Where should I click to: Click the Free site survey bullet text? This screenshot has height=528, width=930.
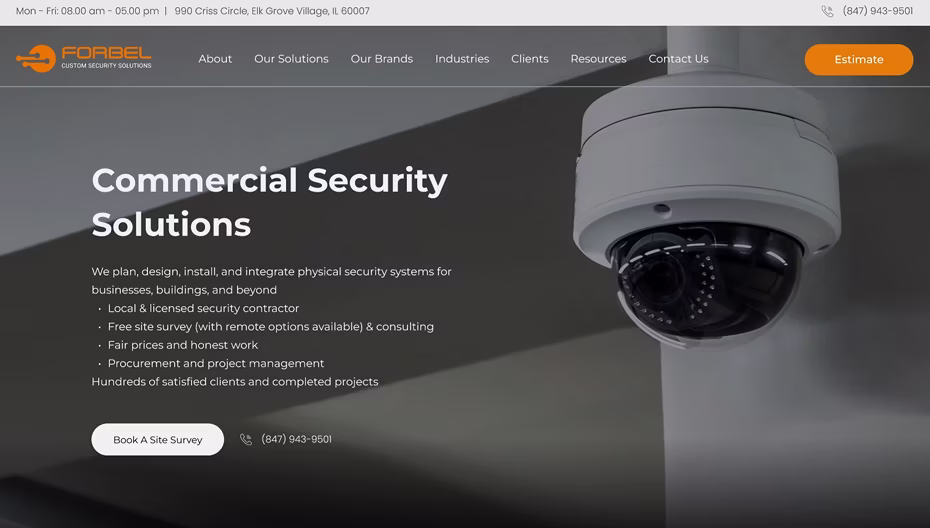(x=270, y=327)
